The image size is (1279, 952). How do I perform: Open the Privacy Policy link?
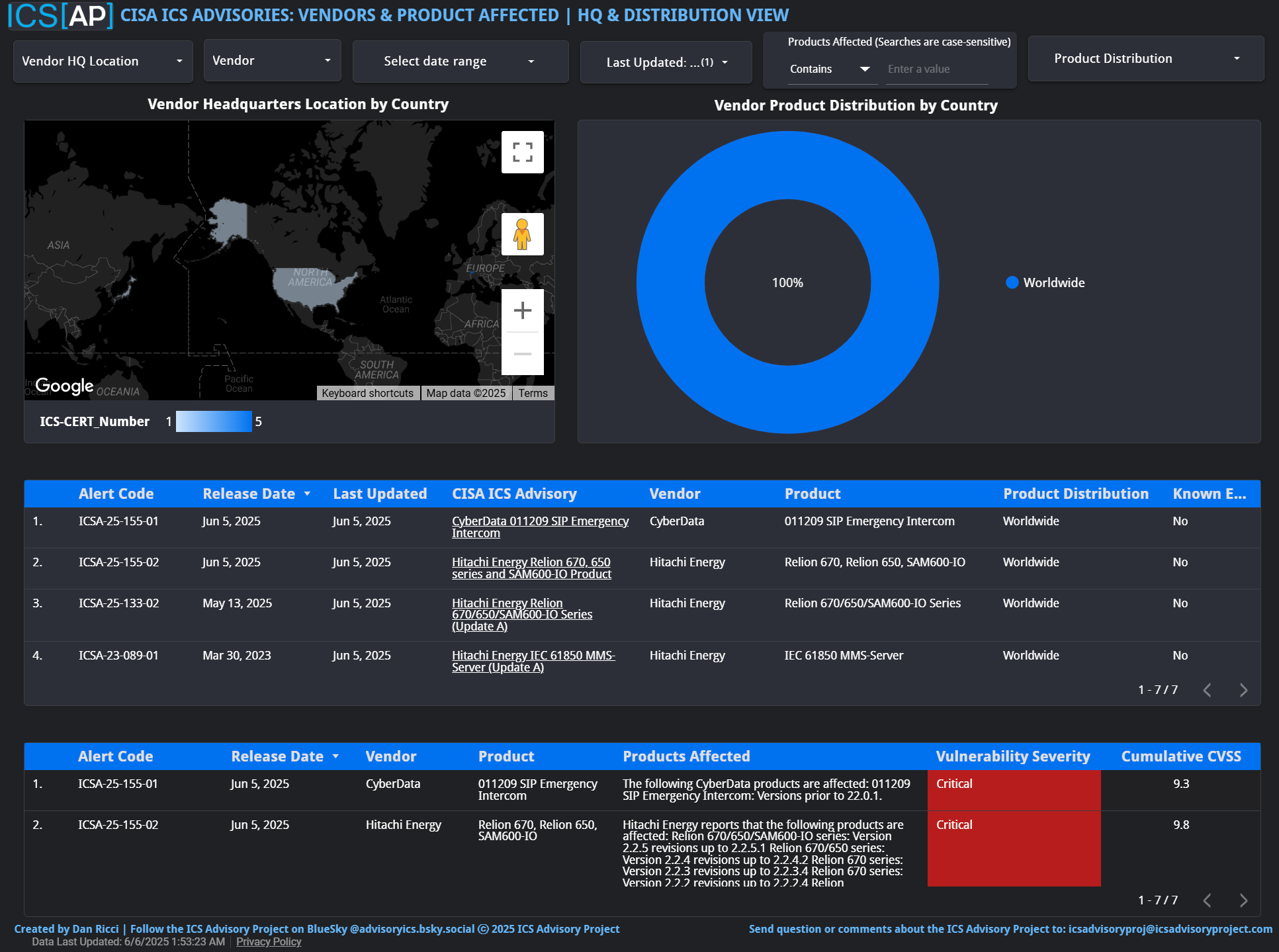point(269,941)
